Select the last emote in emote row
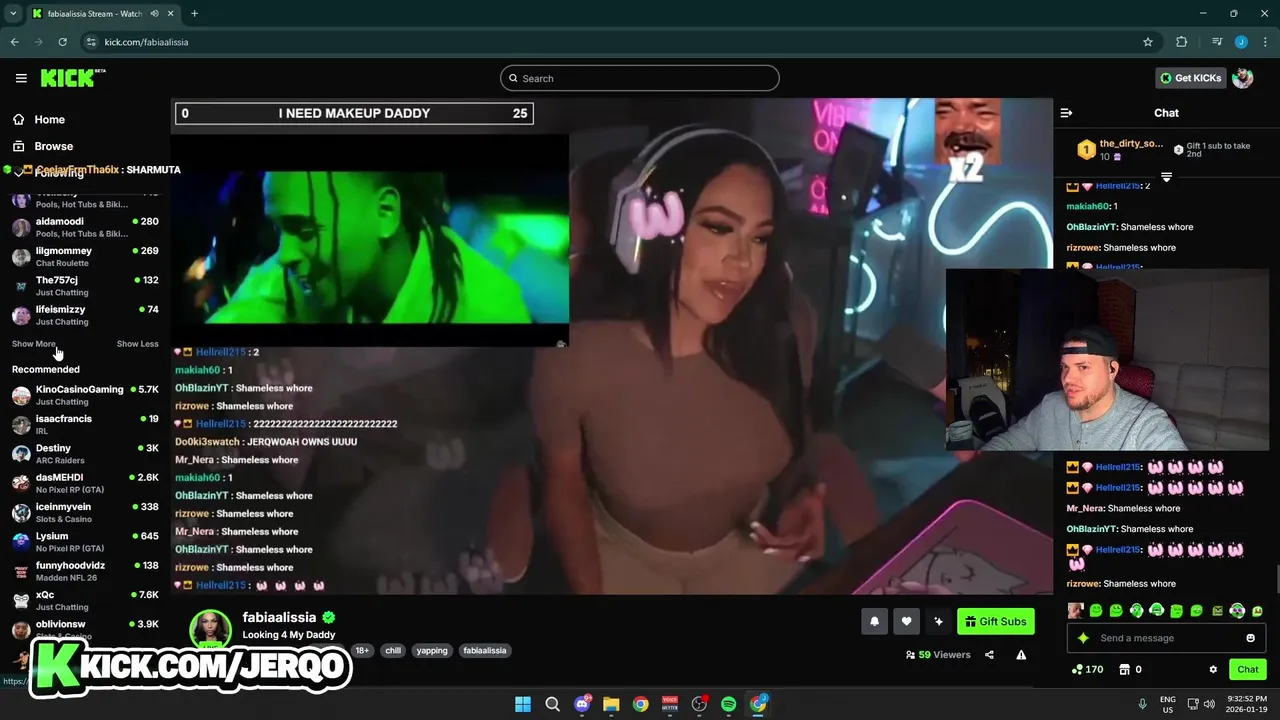This screenshot has width=1280, height=720. click(x=1257, y=610)
